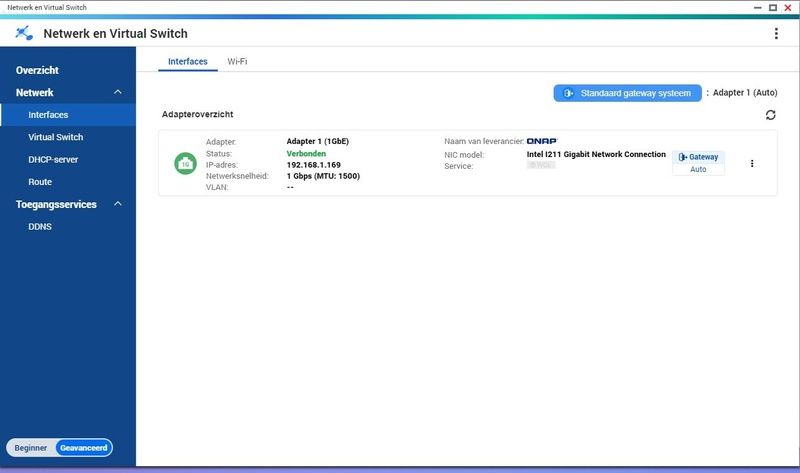The height and width of the screenshot is (473, 800).
Task: Refresh the adapter overview list
Action: pos(770,115)
